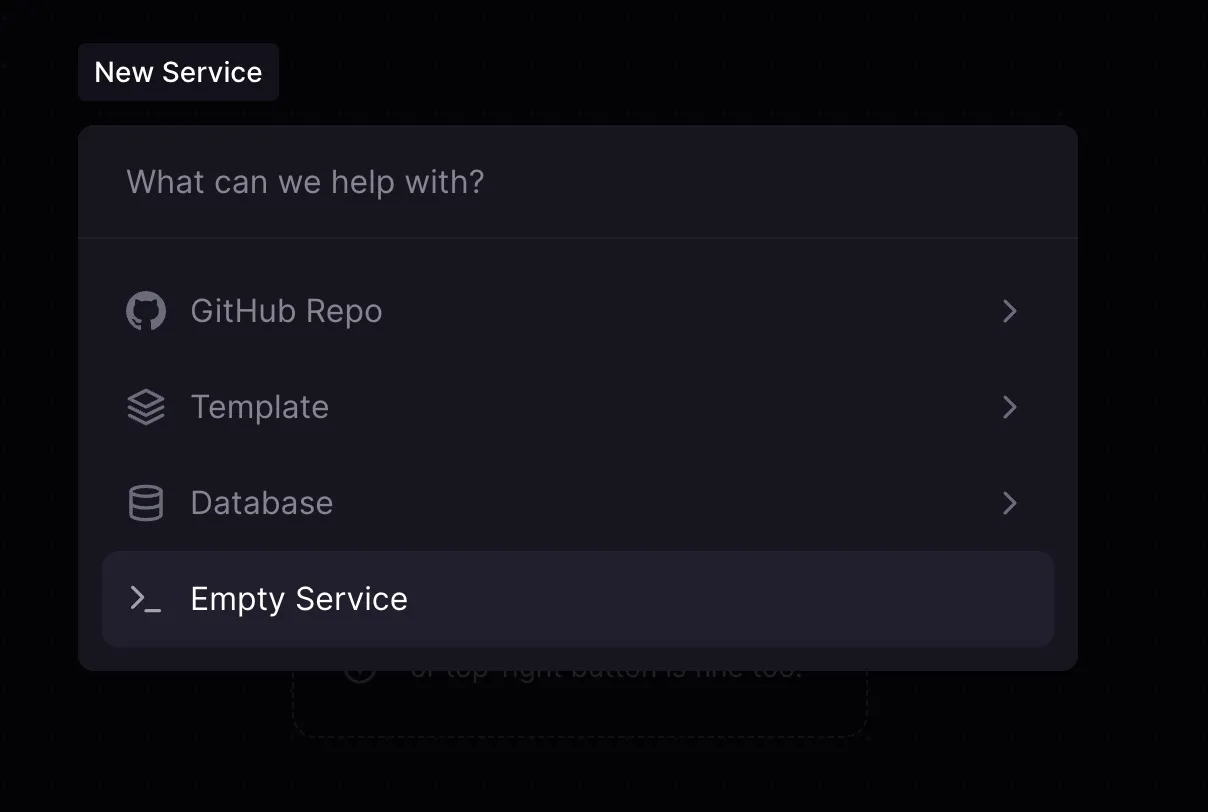The image size is (1208, 812).
Task: Expand the Database submenu chevron
Action: 1009,503
